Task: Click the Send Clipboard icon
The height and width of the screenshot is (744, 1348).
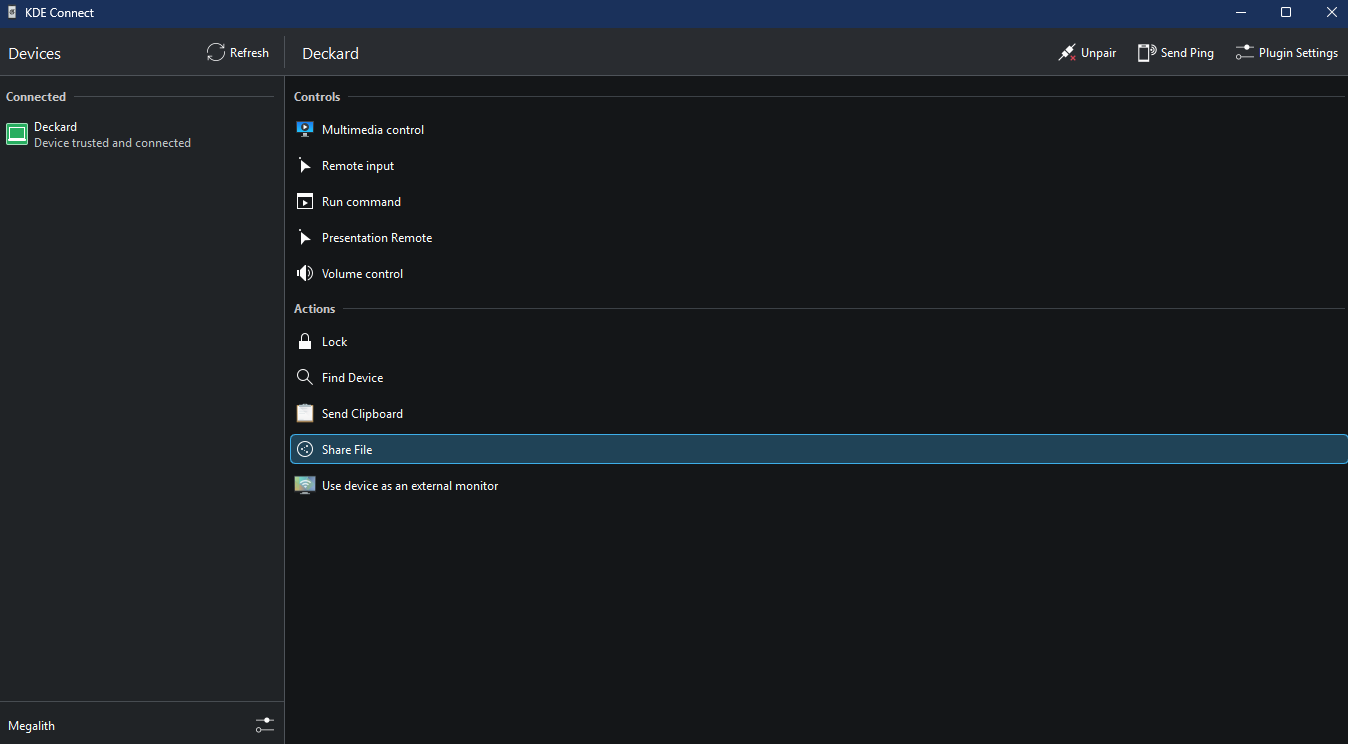Action: (x=305, y=413)
